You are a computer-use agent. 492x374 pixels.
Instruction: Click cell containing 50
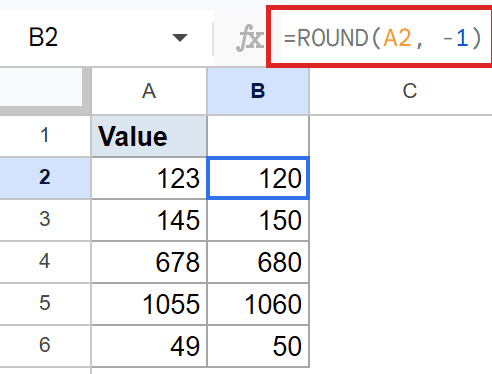pos(258,346)
